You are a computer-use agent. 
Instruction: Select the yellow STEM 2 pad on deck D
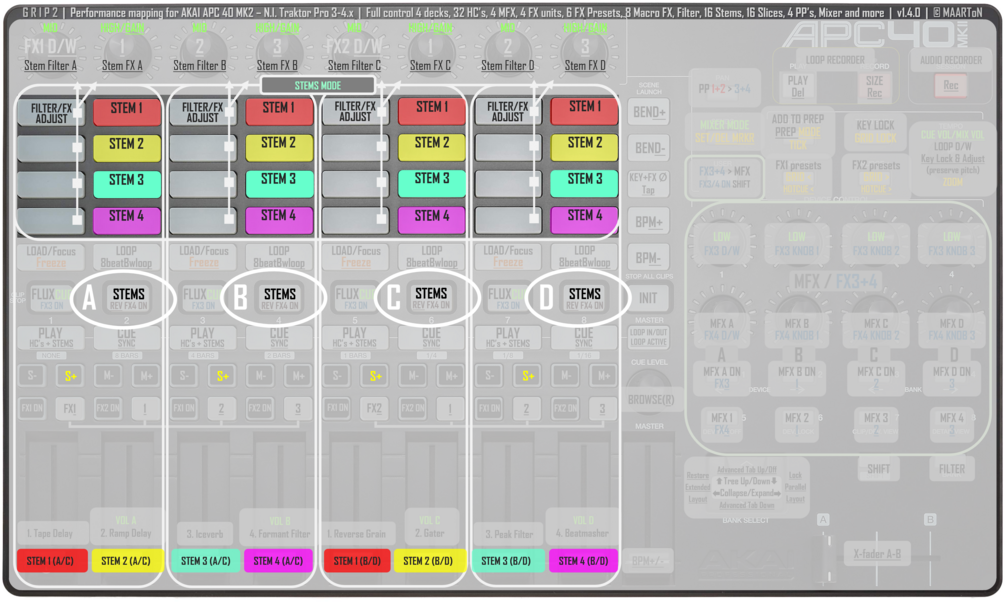[585, 146]
